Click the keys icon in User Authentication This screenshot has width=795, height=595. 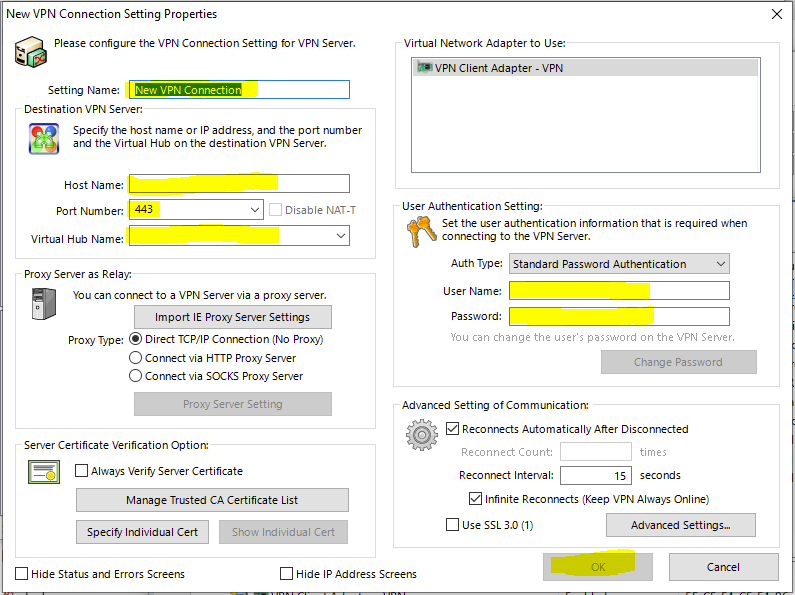[x=421, y=232]
